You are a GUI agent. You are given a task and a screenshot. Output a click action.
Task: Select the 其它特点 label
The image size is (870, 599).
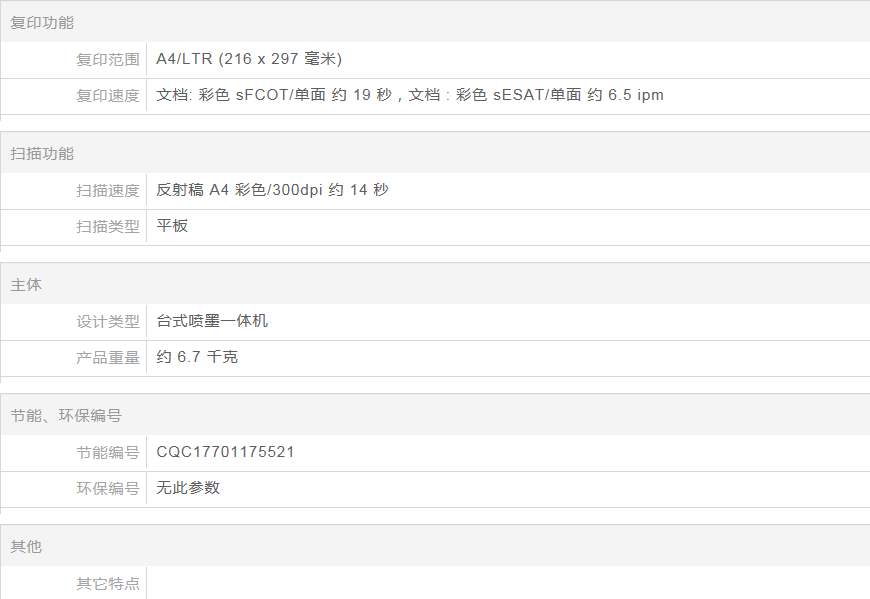click(x=108, y=584)
